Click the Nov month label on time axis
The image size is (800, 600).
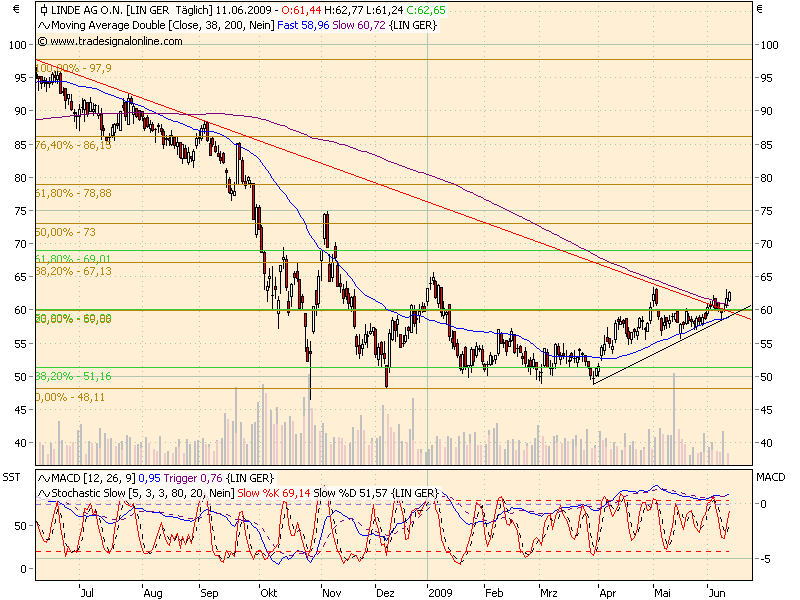click(x=332, y=593)
